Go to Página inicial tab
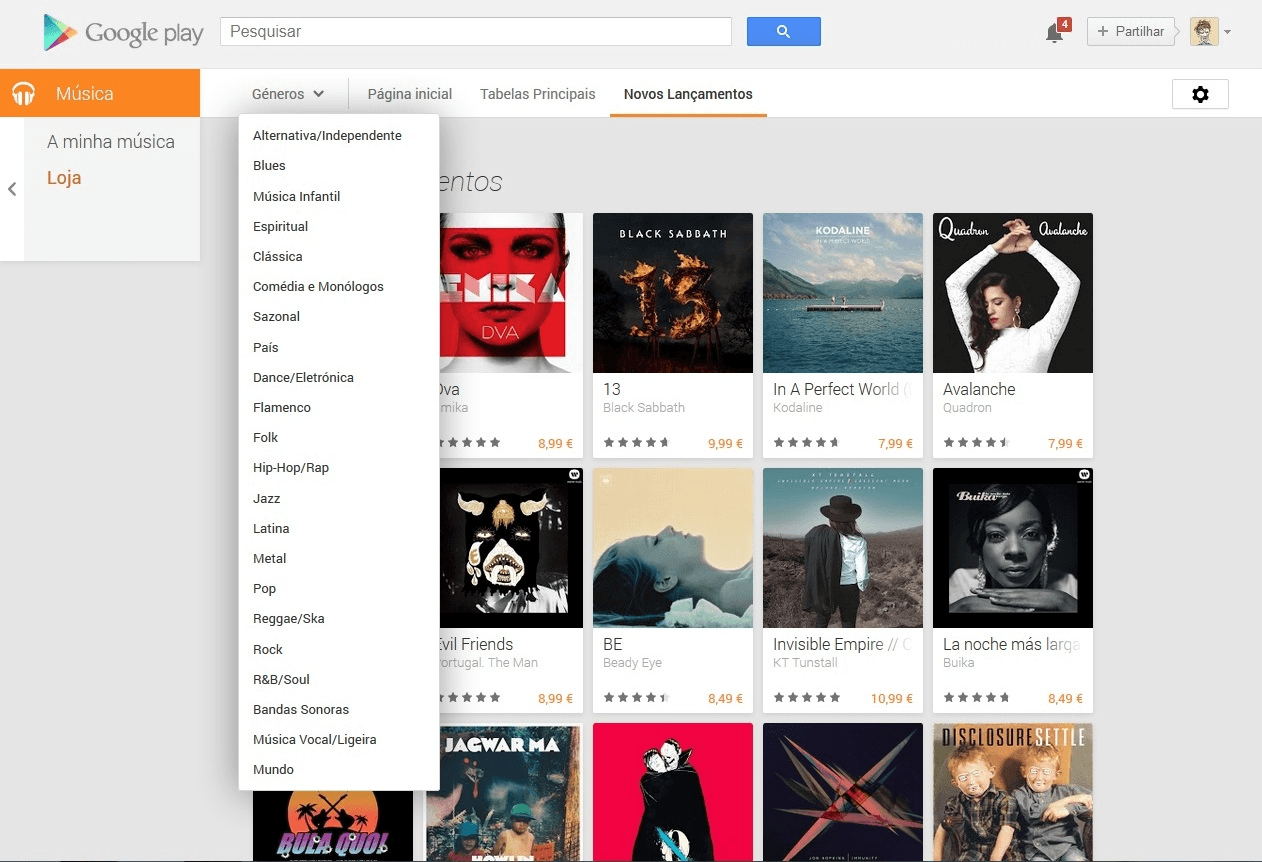The height and width of the screenshot is (862, 1262). click(x=410, y=94)
